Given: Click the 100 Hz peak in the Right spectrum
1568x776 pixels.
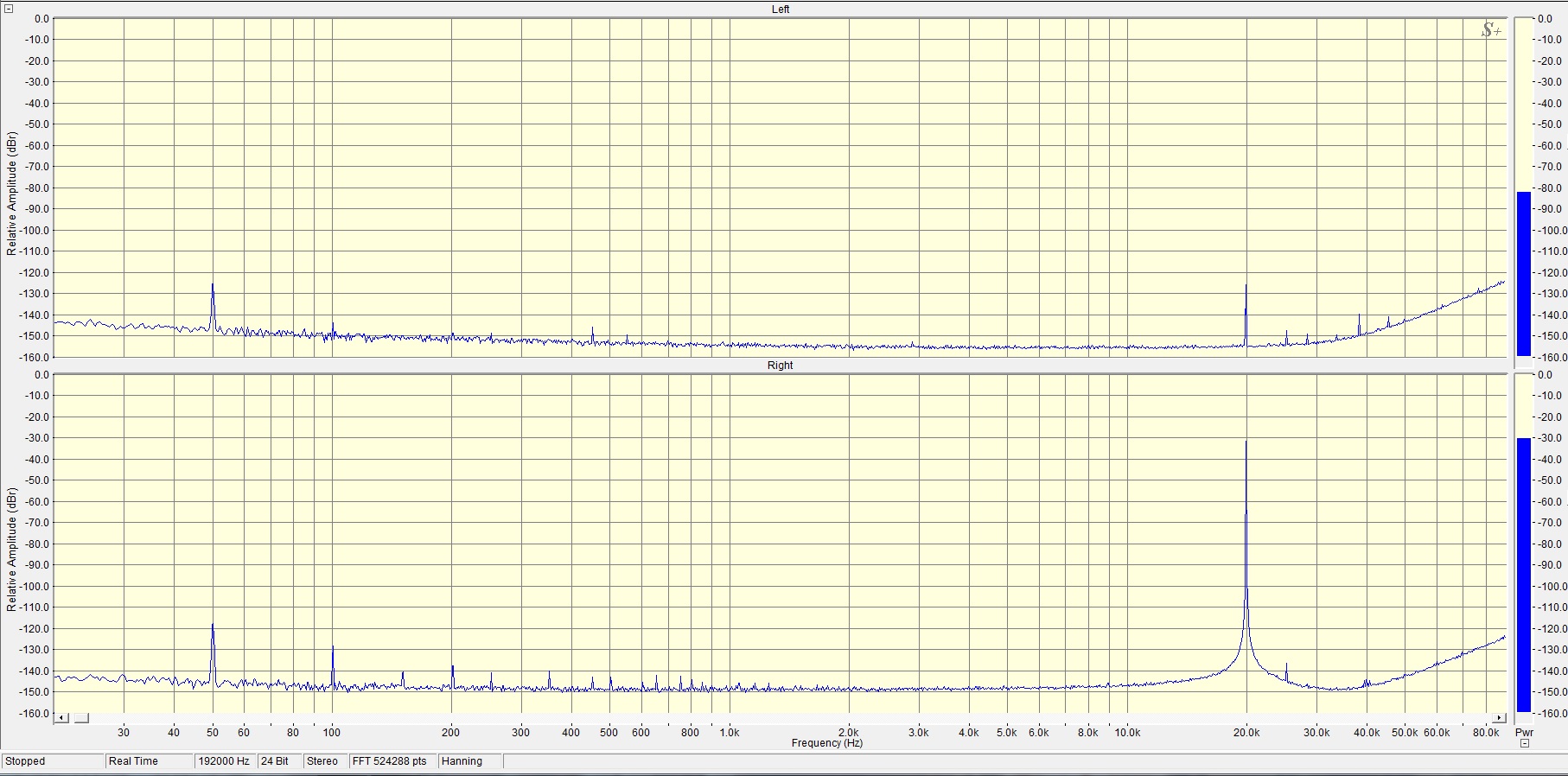Looking at the screenshot, I should [333, 665].
